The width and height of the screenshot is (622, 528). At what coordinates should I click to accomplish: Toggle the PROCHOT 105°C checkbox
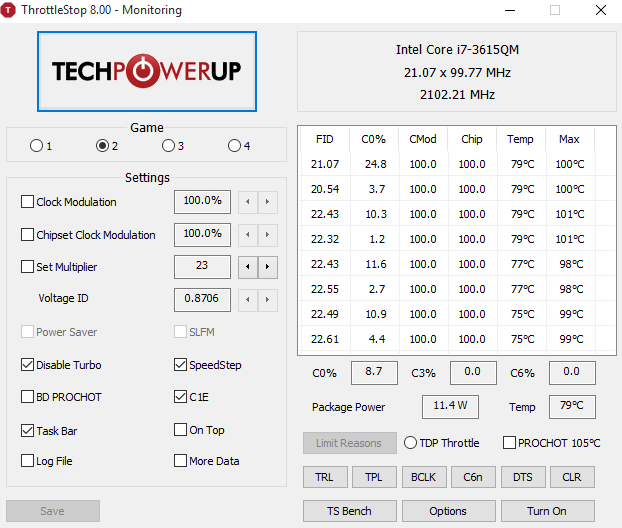coord(509,443)
